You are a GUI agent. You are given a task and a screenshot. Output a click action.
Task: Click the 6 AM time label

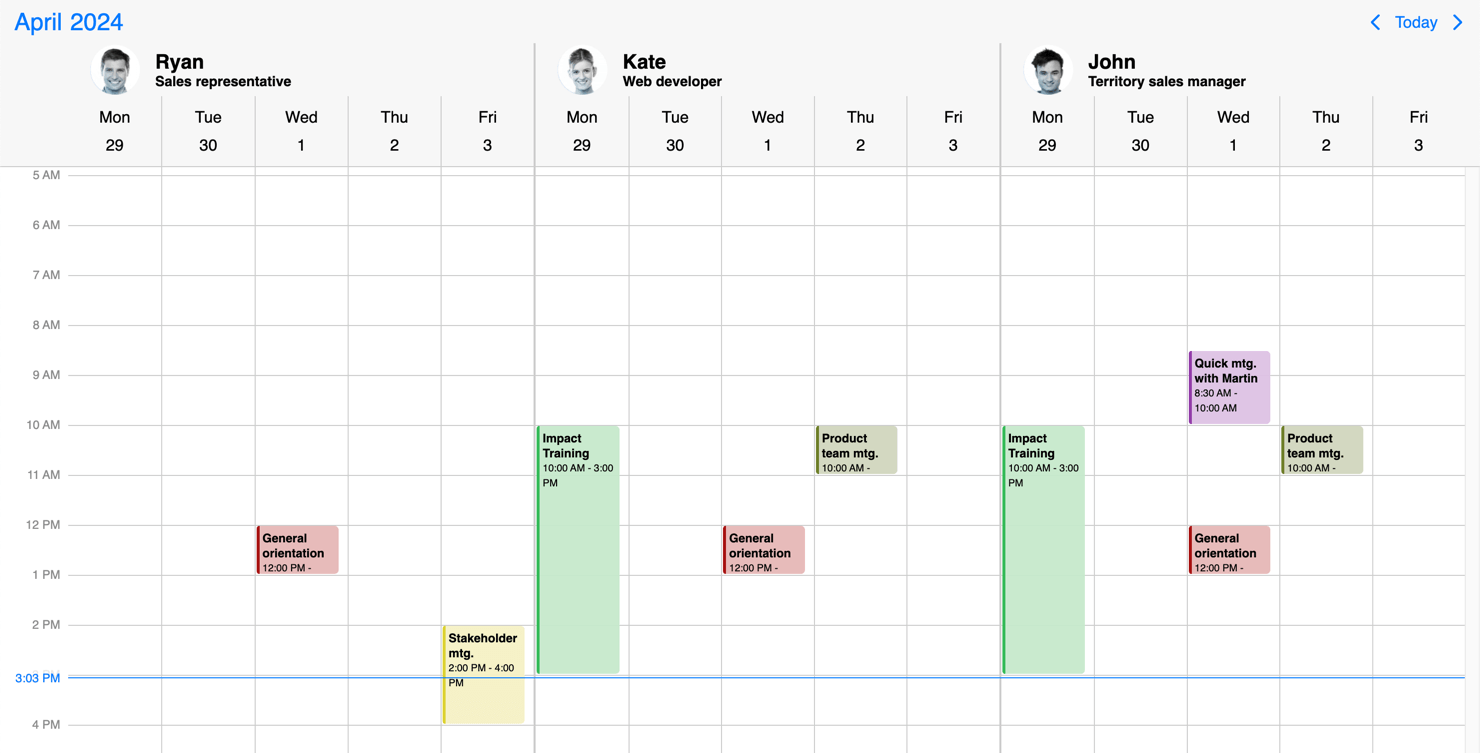pyautogui.click(x=46, y=225)
